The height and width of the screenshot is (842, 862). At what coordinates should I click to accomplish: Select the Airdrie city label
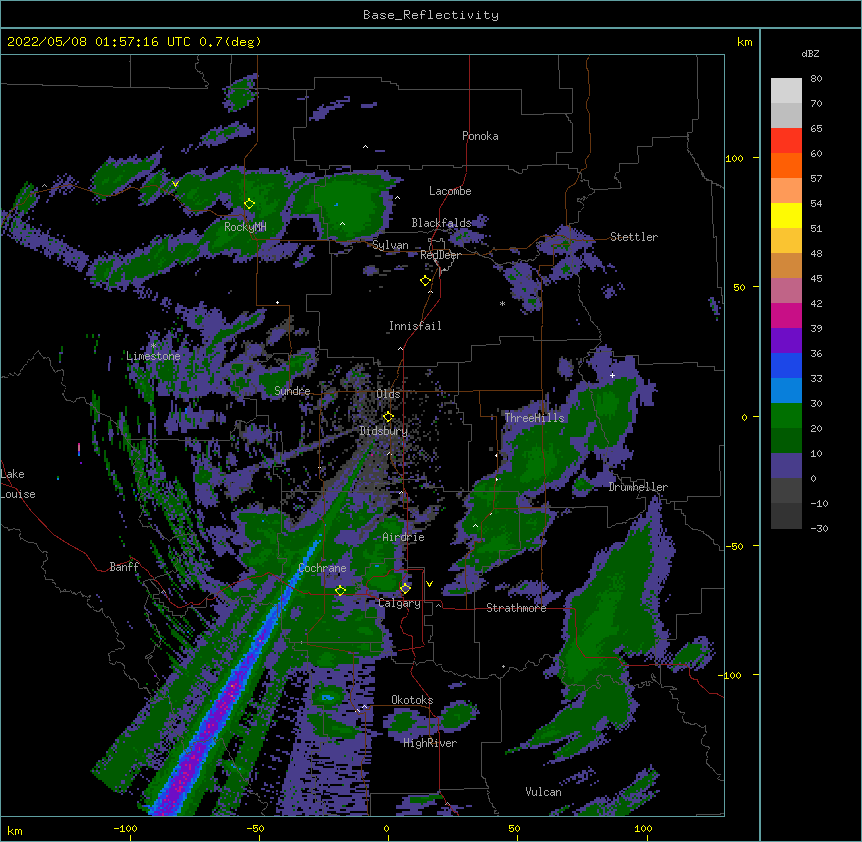pyautogui.click(x=403, y=537)
